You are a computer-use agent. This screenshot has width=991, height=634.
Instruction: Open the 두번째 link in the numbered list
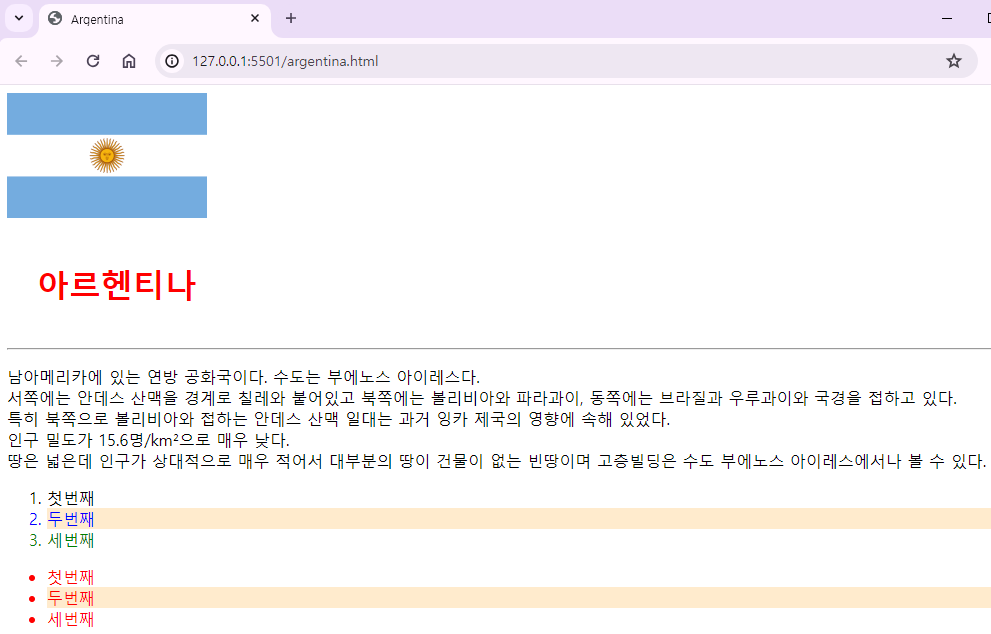click(70, 518)
